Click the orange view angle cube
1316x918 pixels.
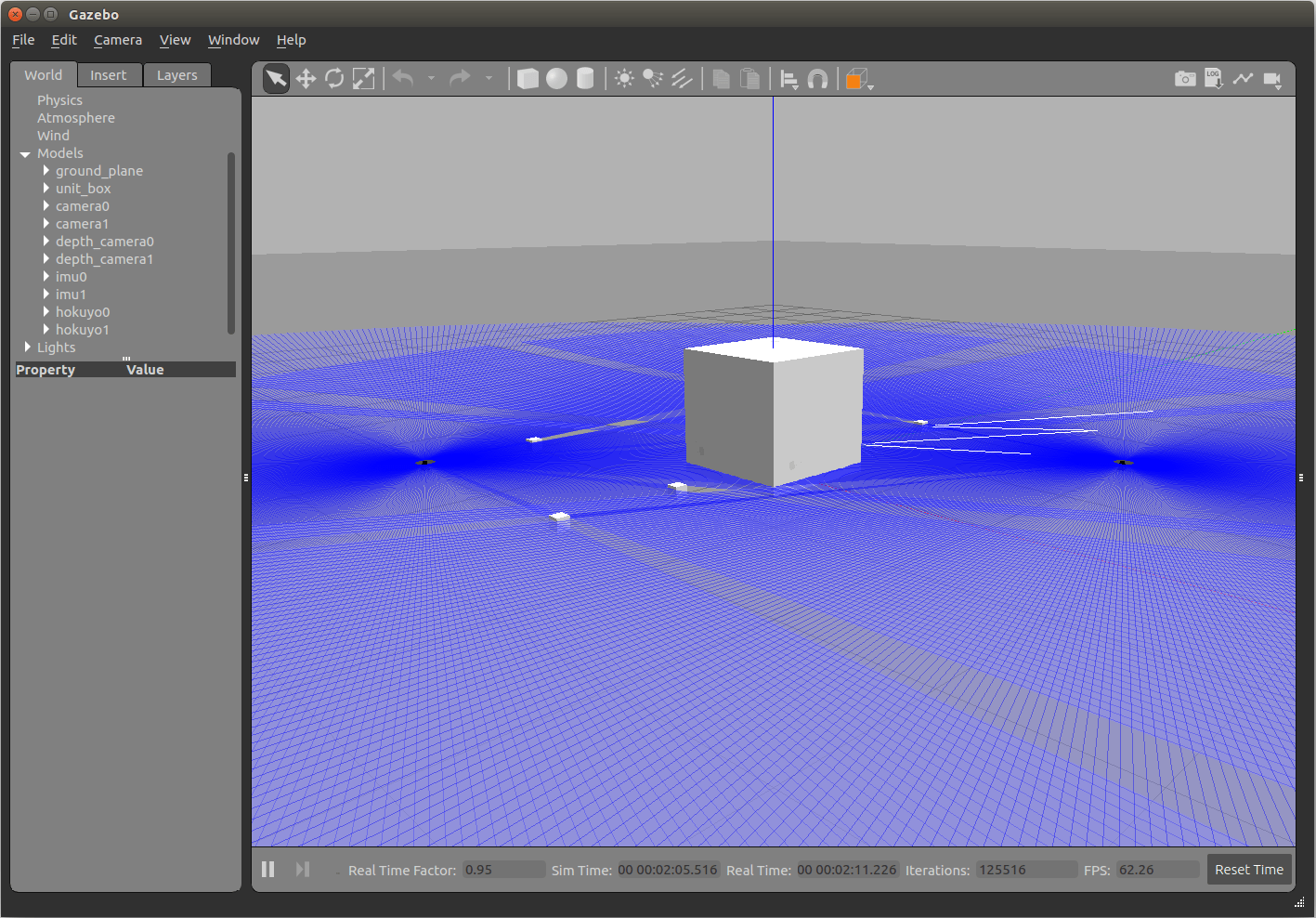tap(854, 79)
